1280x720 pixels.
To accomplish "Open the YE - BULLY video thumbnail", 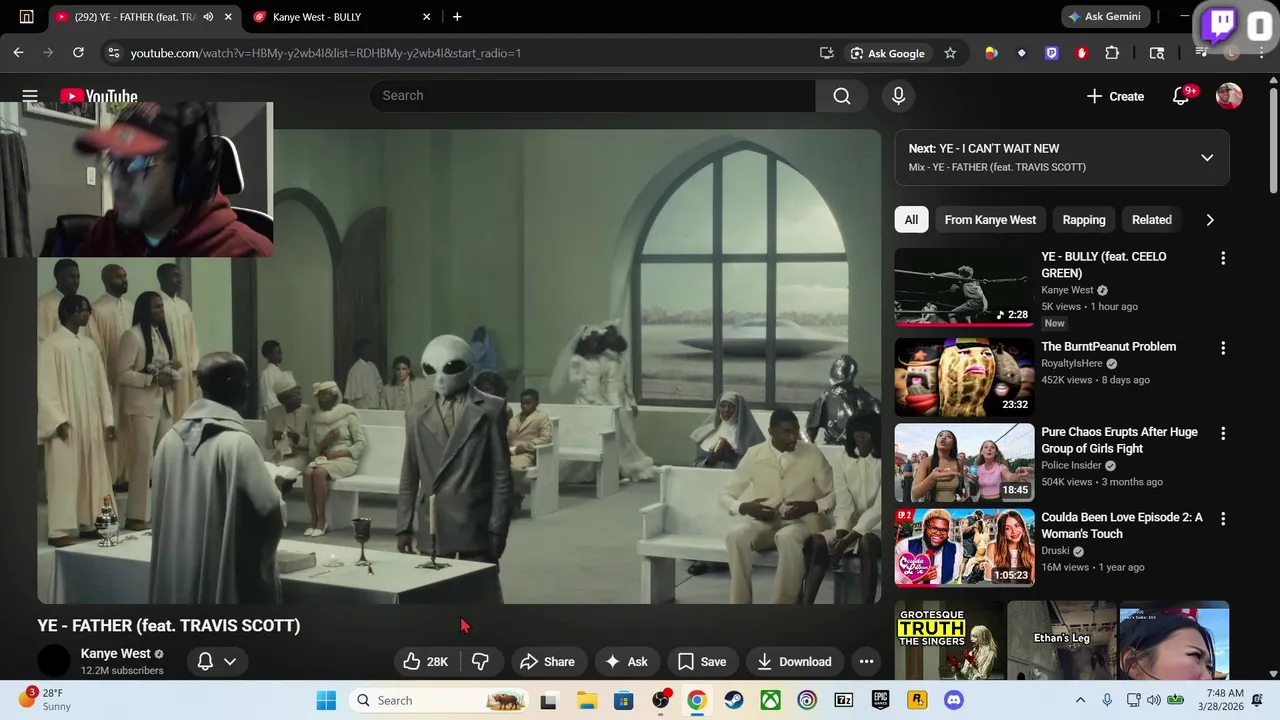I will pos(964,288).
